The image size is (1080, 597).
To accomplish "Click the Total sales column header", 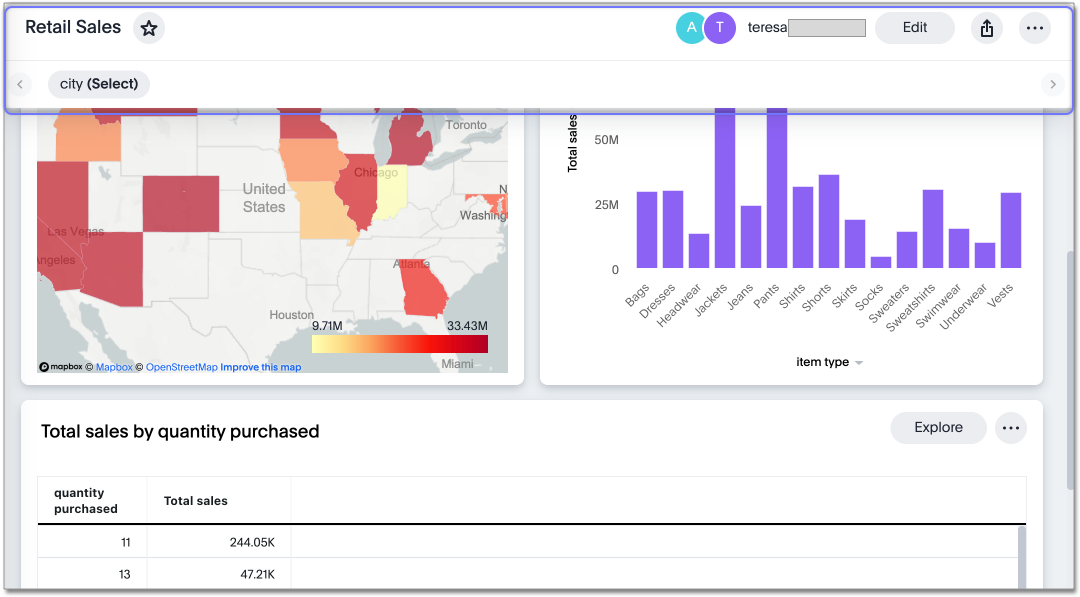I will pos(196,501).
